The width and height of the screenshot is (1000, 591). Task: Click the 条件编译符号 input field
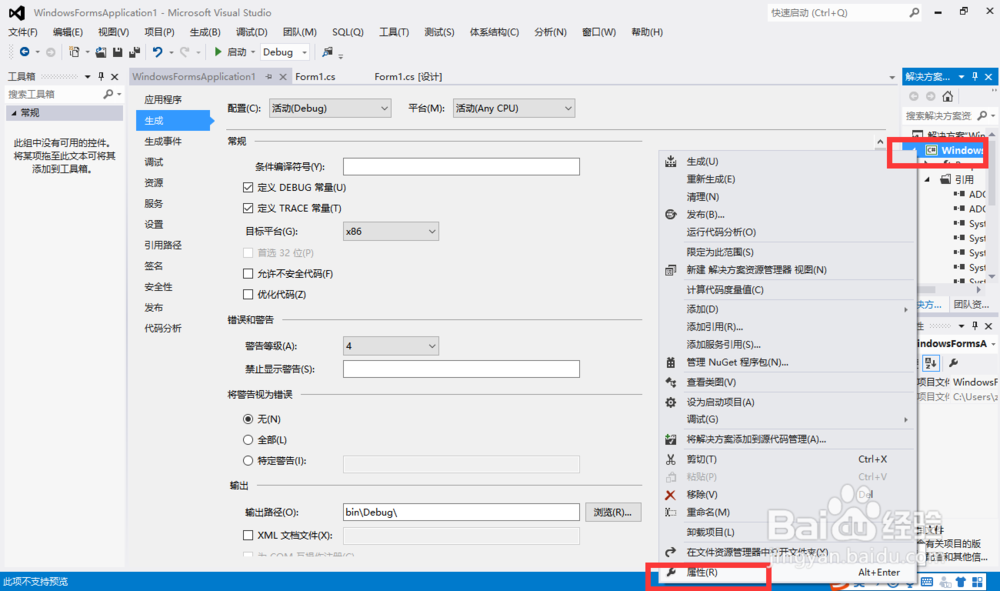point(461,166)
